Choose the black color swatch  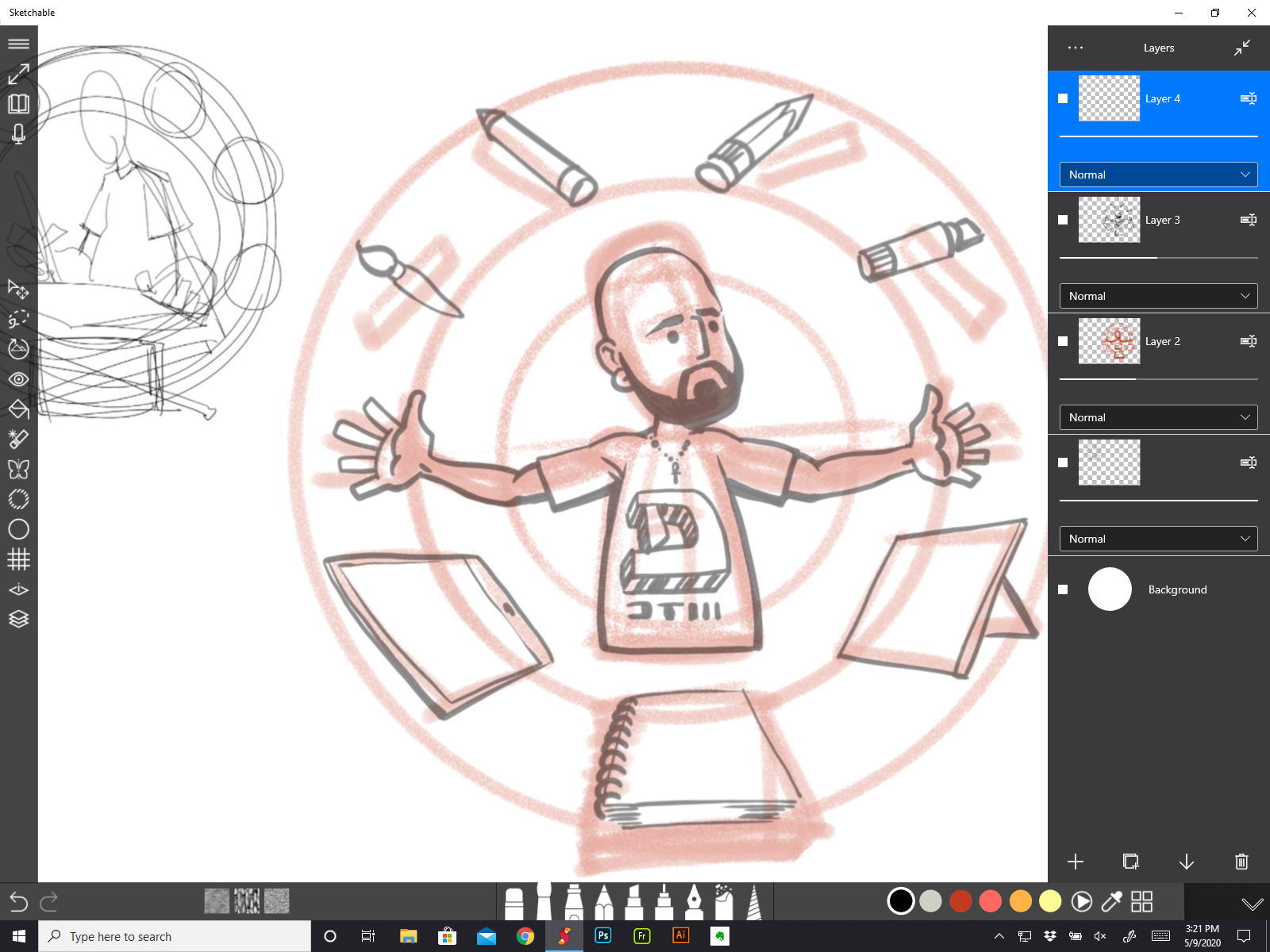tap(901, 901)
